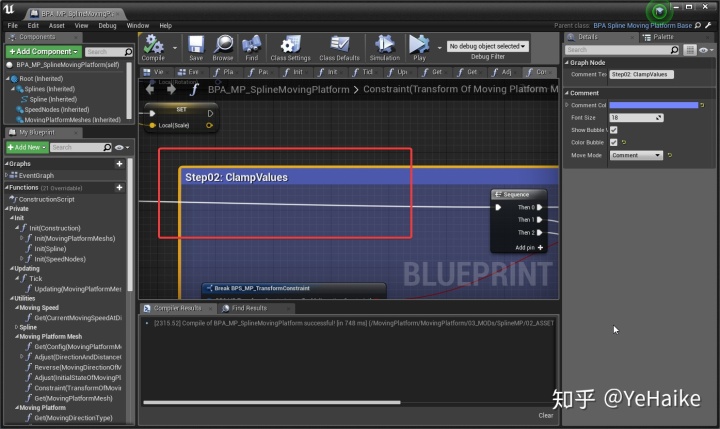Expand the Comment Color property
The image size is (720, 429).
click(567, 105)
